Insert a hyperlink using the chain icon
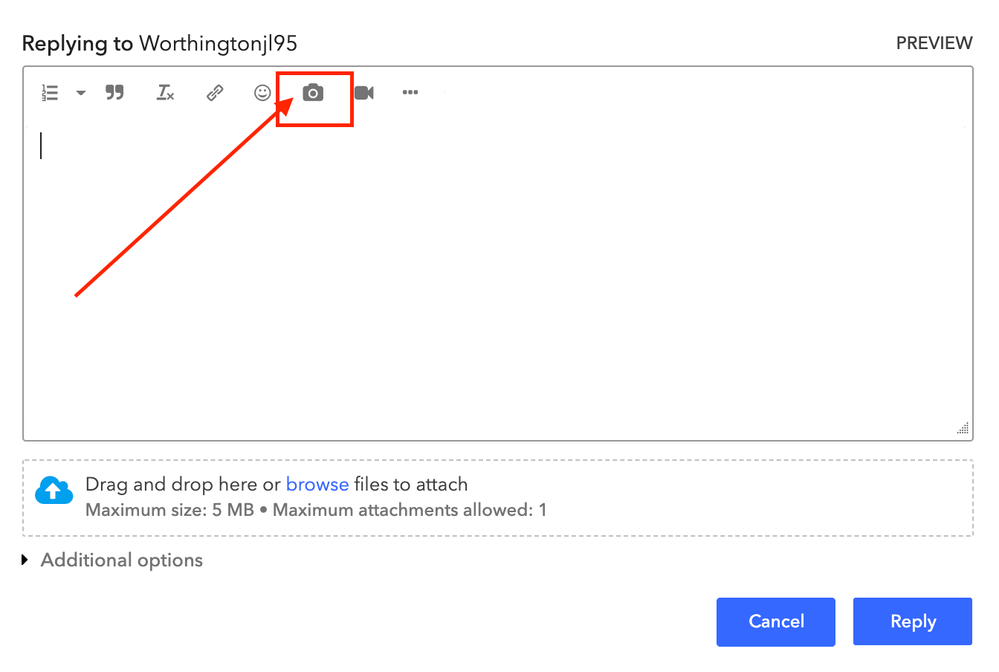999x672 pixels. tap(214, 93)
